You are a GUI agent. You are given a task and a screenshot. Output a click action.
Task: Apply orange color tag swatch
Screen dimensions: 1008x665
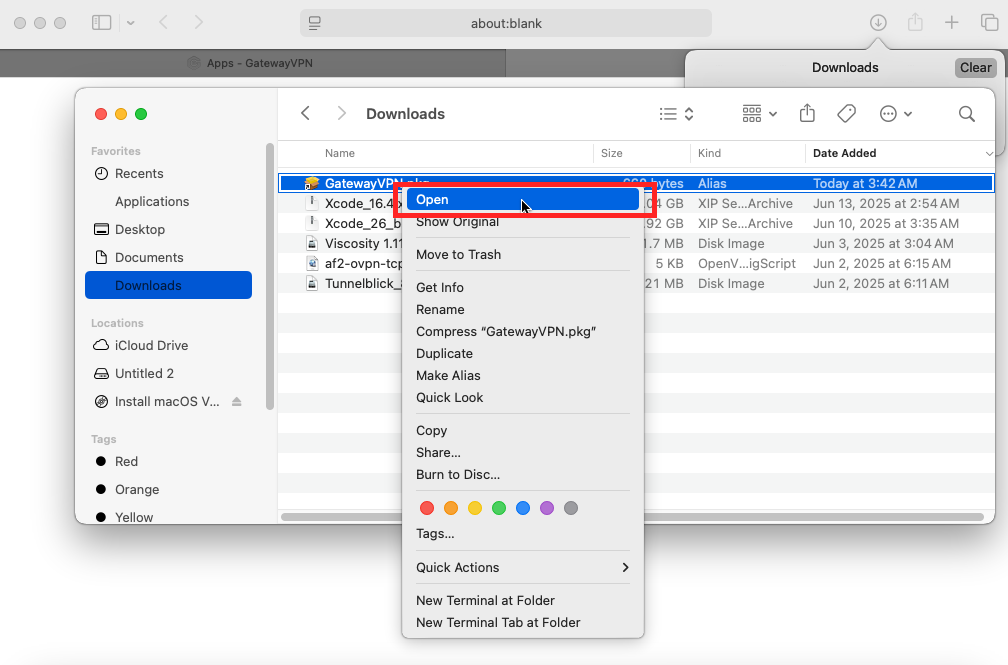point(451,508)
